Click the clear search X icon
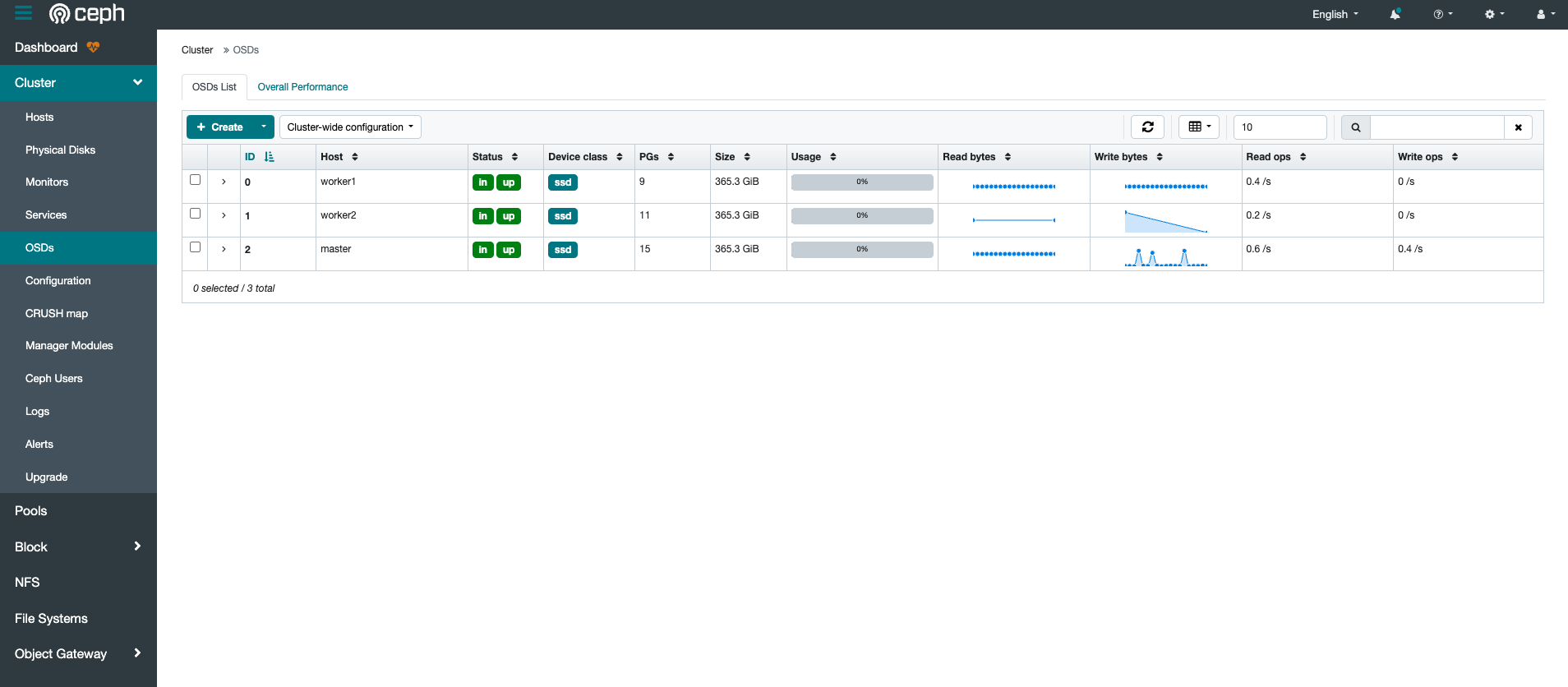Screen dimensions: 1568x687 [x=1518, y=127]
